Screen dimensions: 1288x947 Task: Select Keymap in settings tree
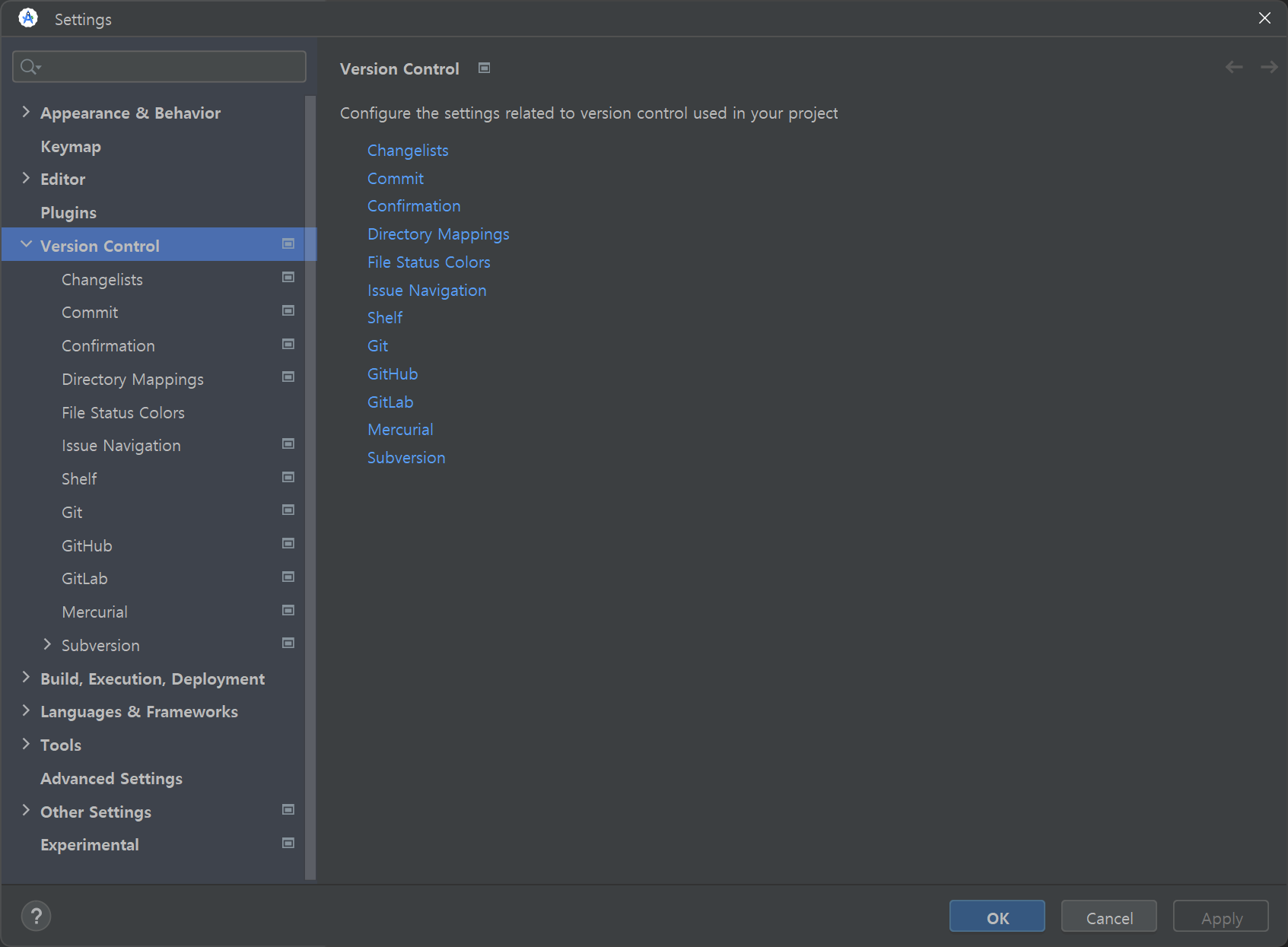[x=71, y=146]
